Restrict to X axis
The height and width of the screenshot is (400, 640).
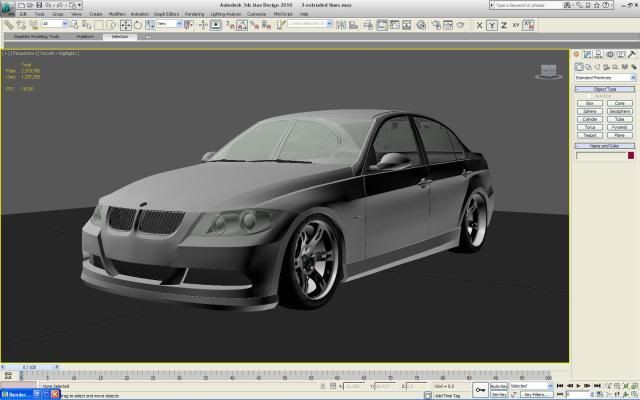(x=480, y=25)
